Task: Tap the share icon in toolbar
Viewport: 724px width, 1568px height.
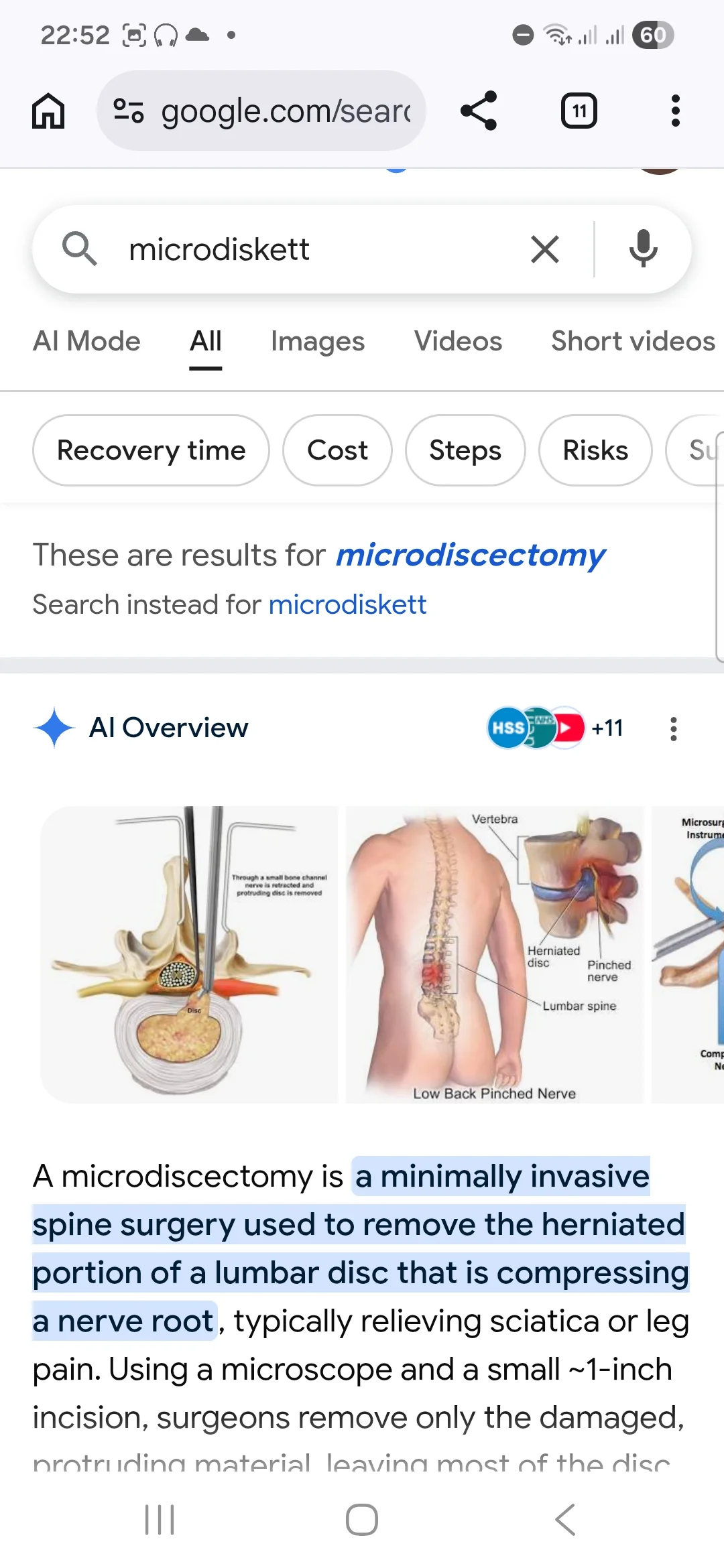Action: coord(479,111)
